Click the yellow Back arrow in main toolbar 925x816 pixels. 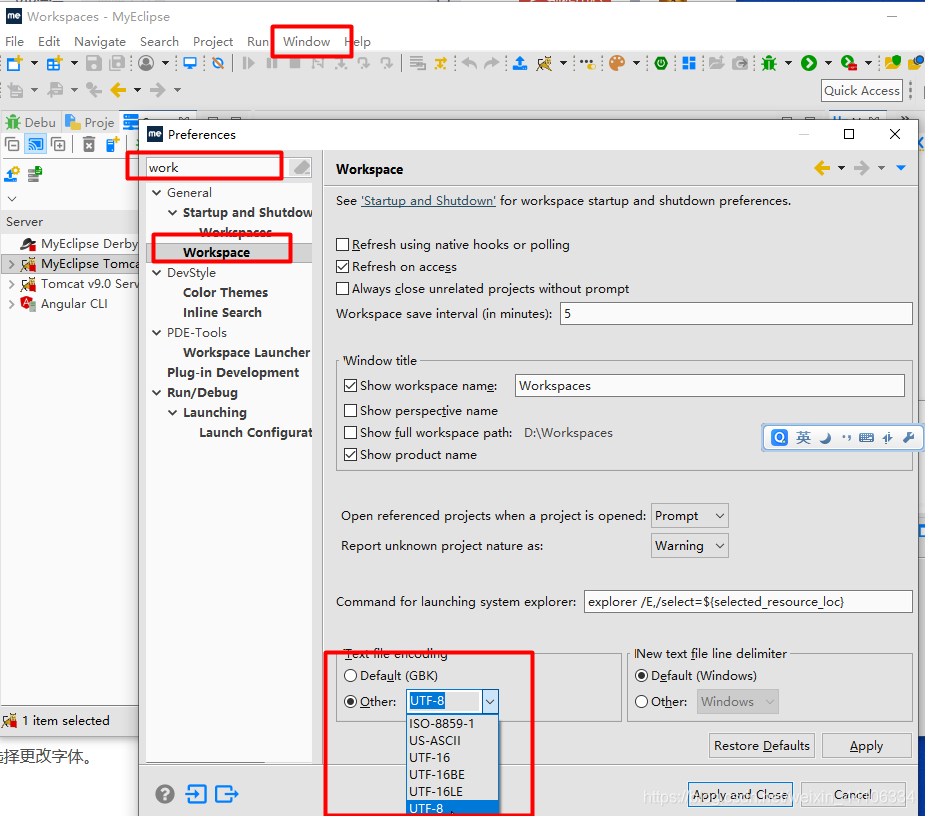tap(119, 90)
